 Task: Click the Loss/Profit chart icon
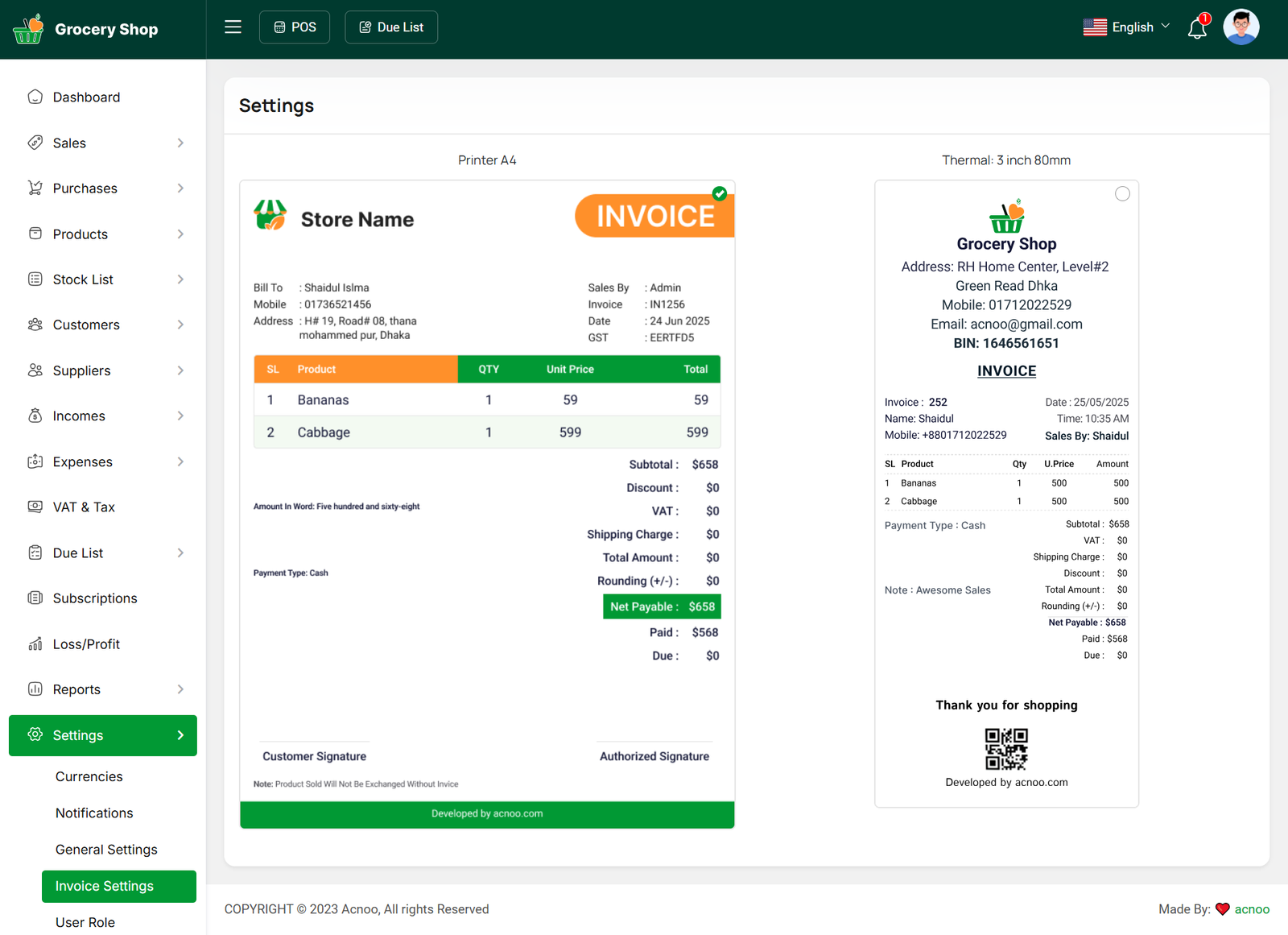pyautogui.click(x=35, y=644)
